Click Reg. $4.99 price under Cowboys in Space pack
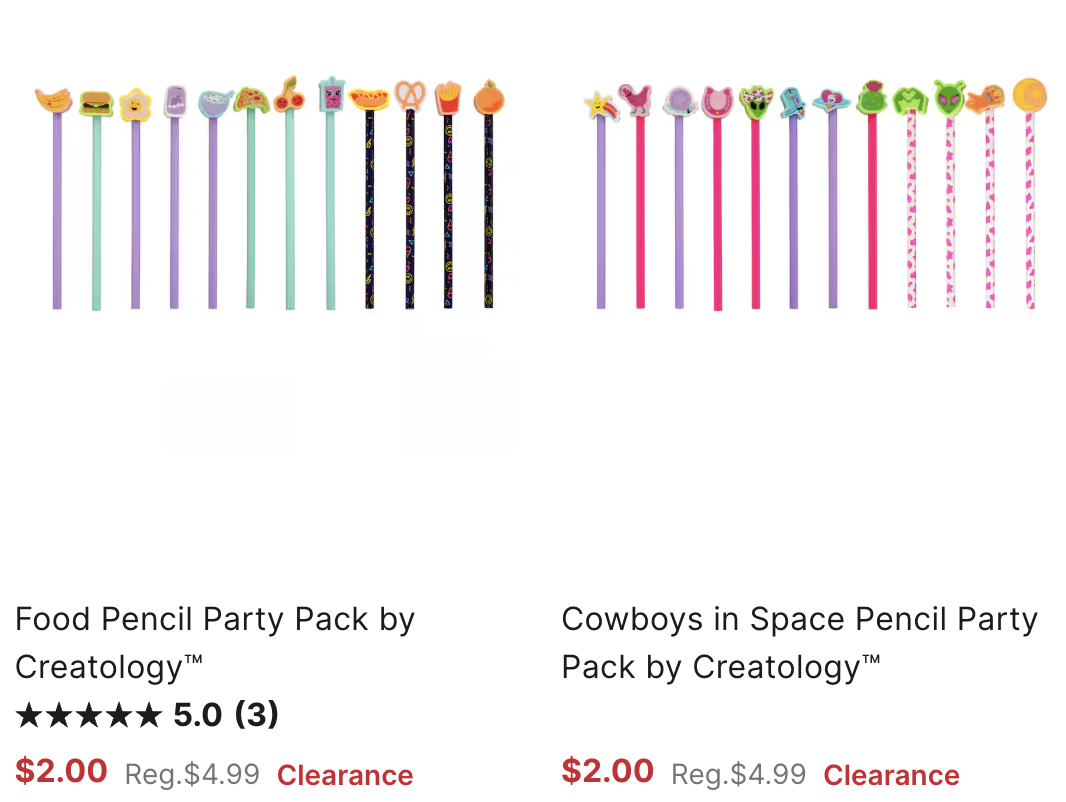The image size is (1066, 802). 738,774
